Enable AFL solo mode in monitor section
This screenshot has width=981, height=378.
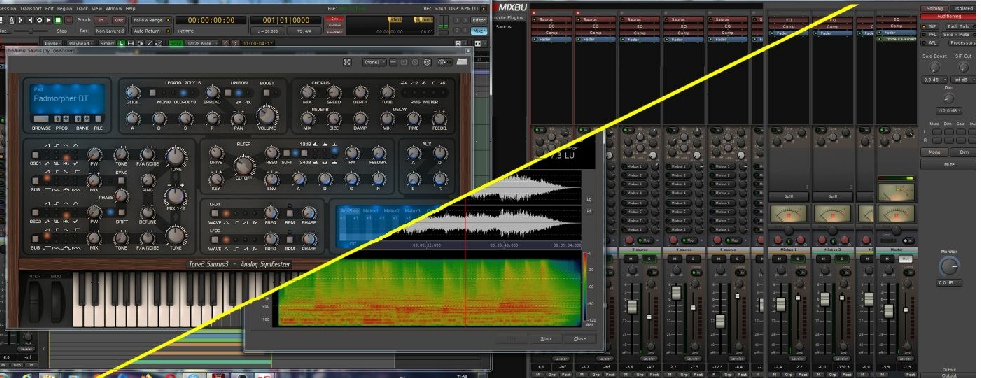pos(929,43)
